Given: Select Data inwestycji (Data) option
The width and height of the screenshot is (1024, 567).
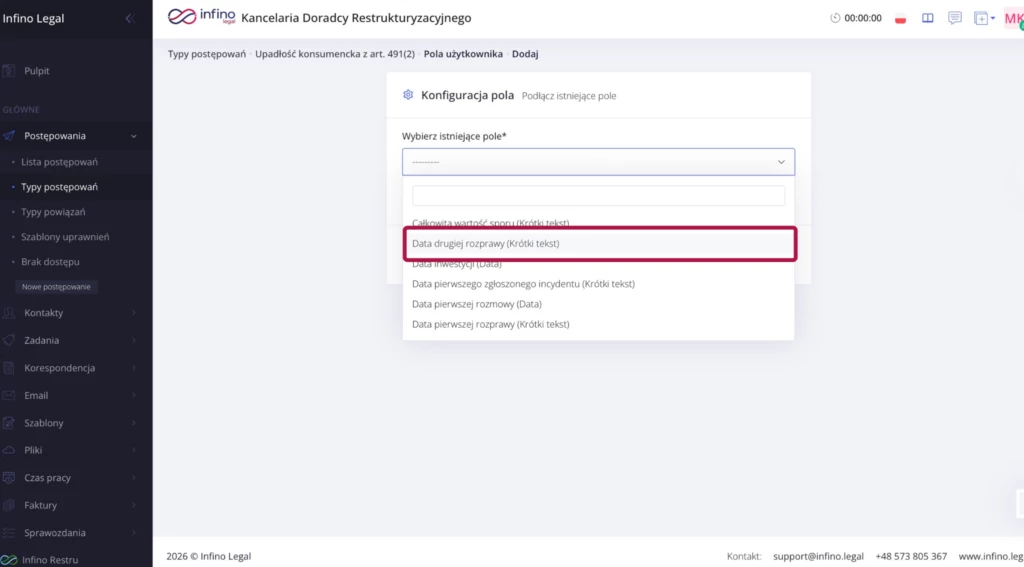Looking at the screenshot, I should coord(598,264).
